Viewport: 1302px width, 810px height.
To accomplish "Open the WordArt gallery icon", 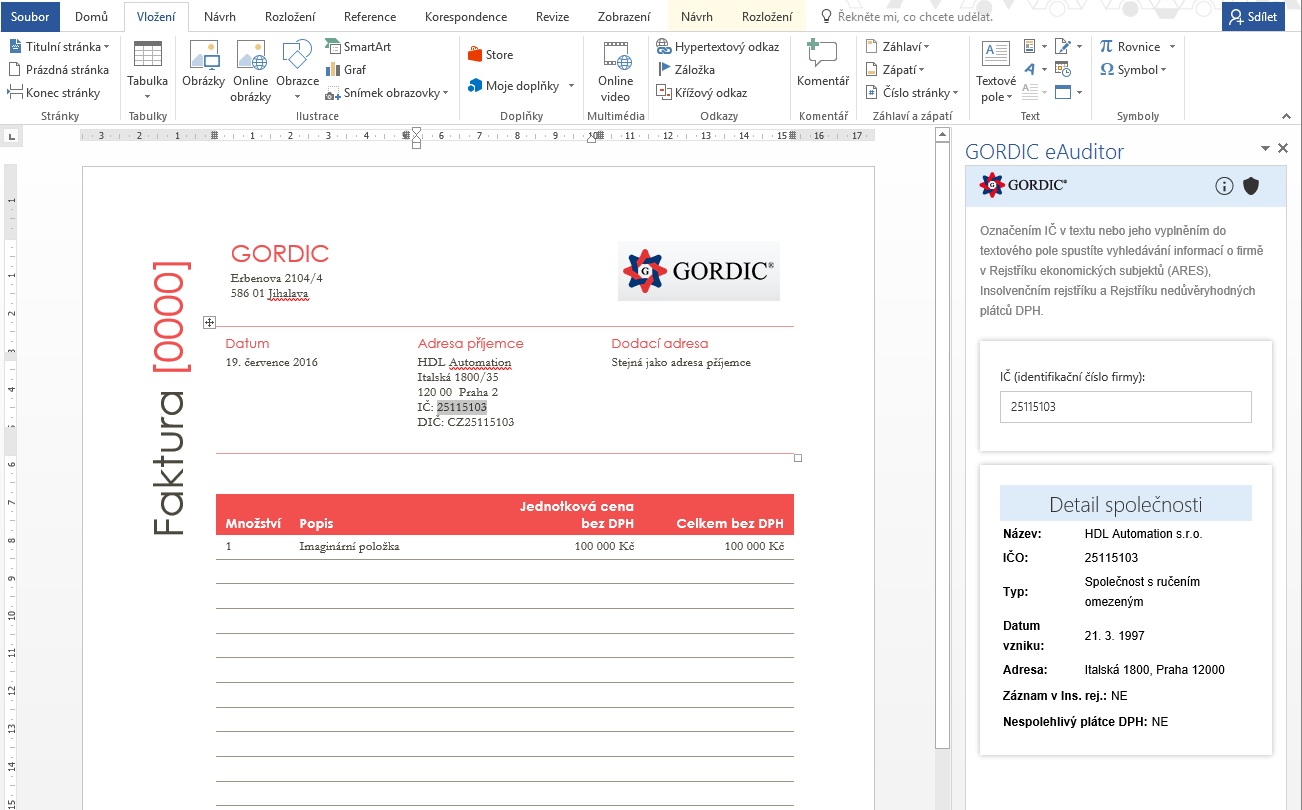I will (x=1031, y=70).
